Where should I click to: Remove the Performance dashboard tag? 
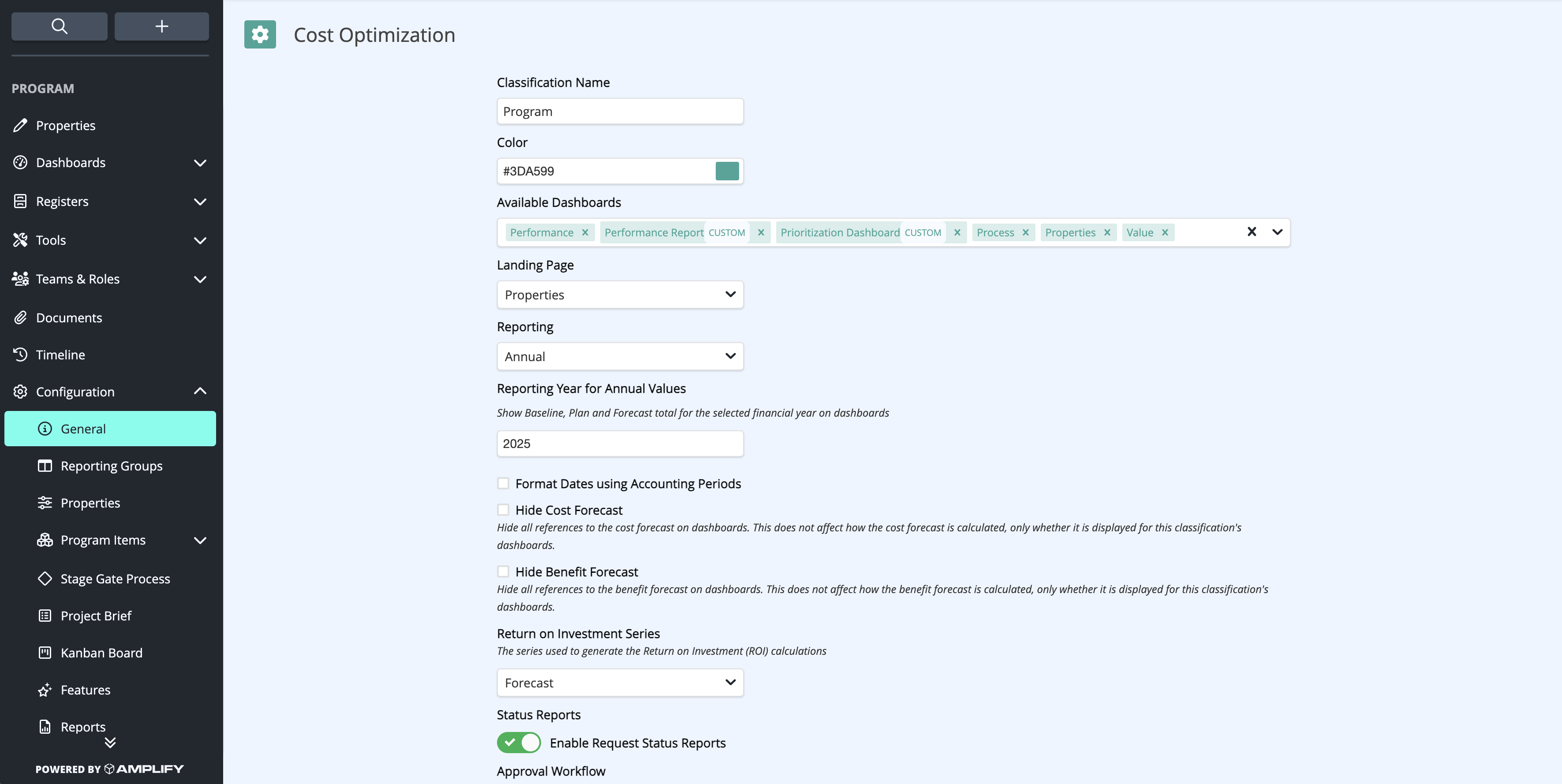tap(585, 232)
